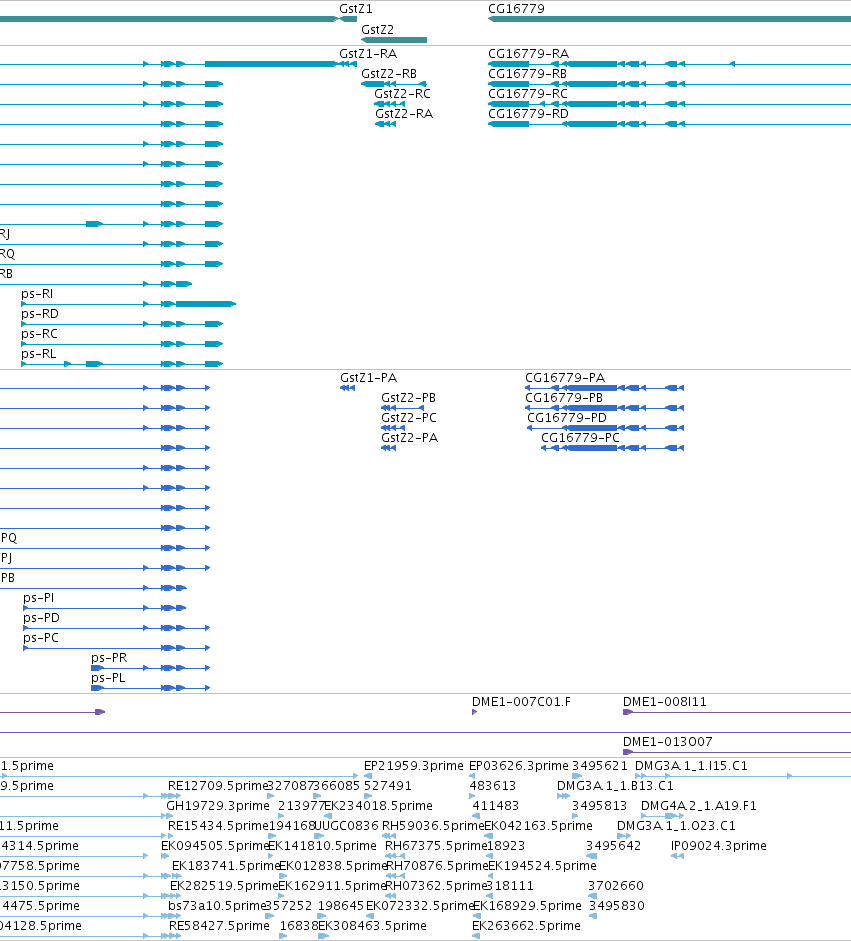Image resolution: width=851 pixels, height=941 pixels.
Task: Select the ps-PD protein label
Action: pyautogui.click(x=41, y=618)
